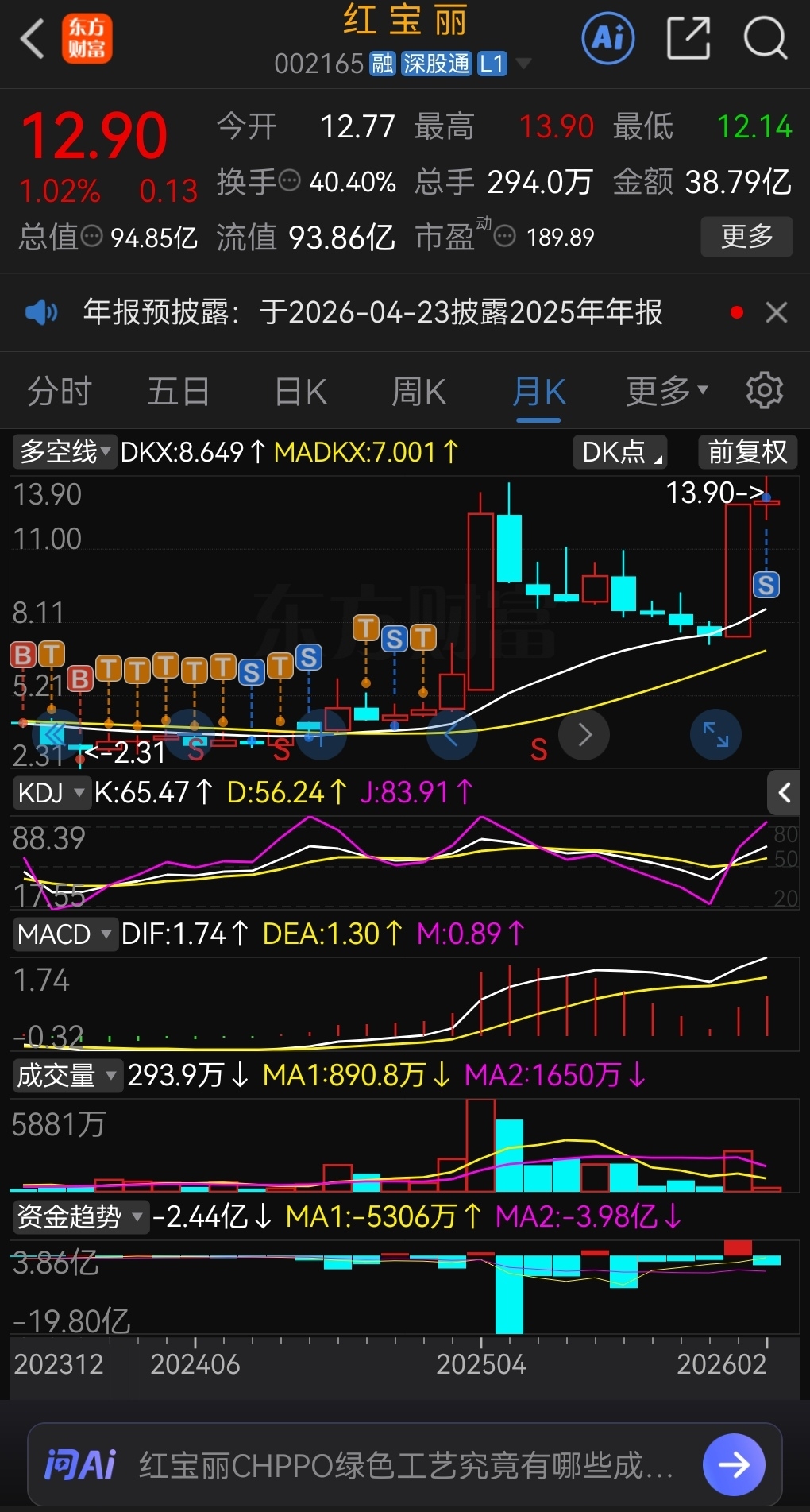Tap info icon beside 换手
The image size is (810, 1512).
tap(290, 180)
